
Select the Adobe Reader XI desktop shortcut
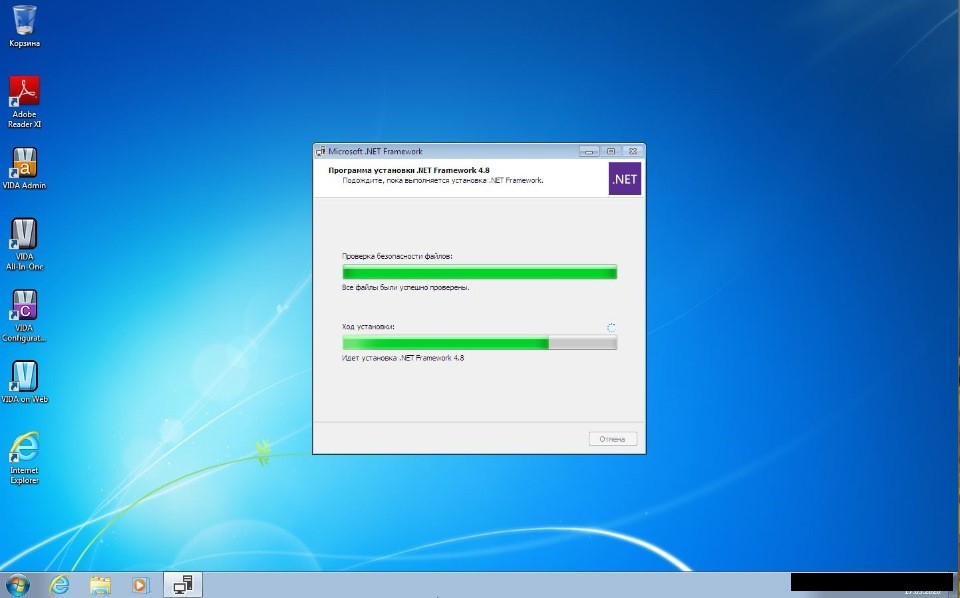[24, 102]
